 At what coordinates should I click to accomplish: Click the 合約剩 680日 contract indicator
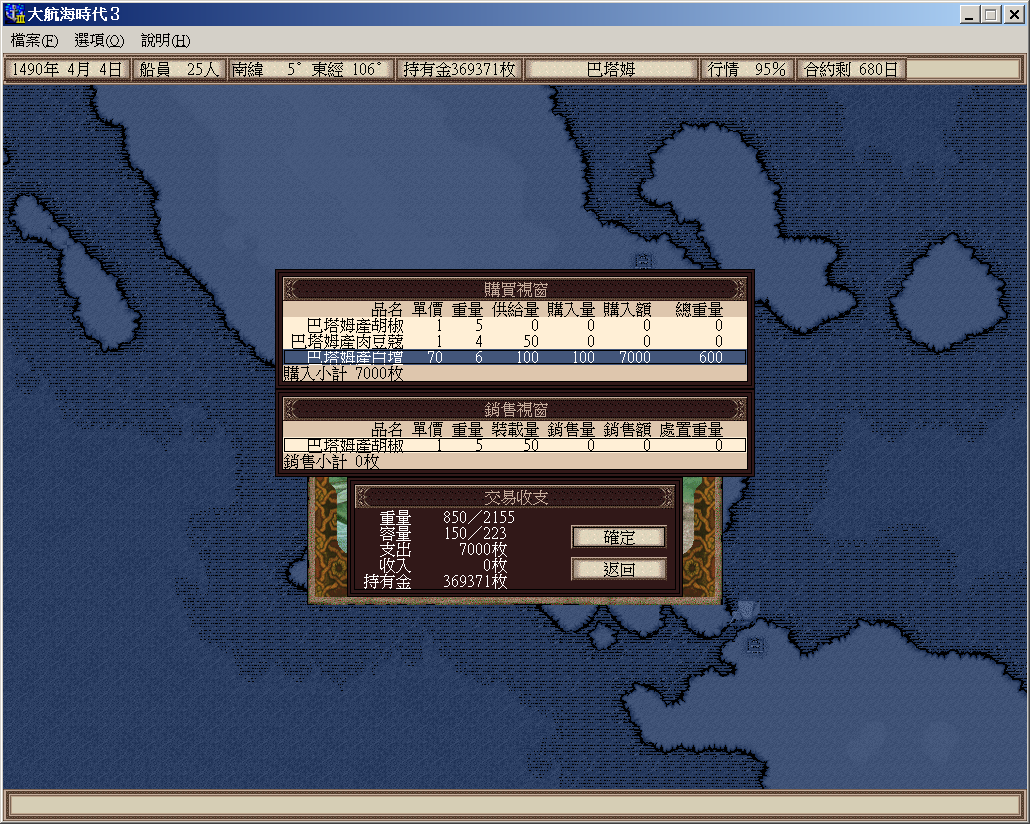coord(852,70)
